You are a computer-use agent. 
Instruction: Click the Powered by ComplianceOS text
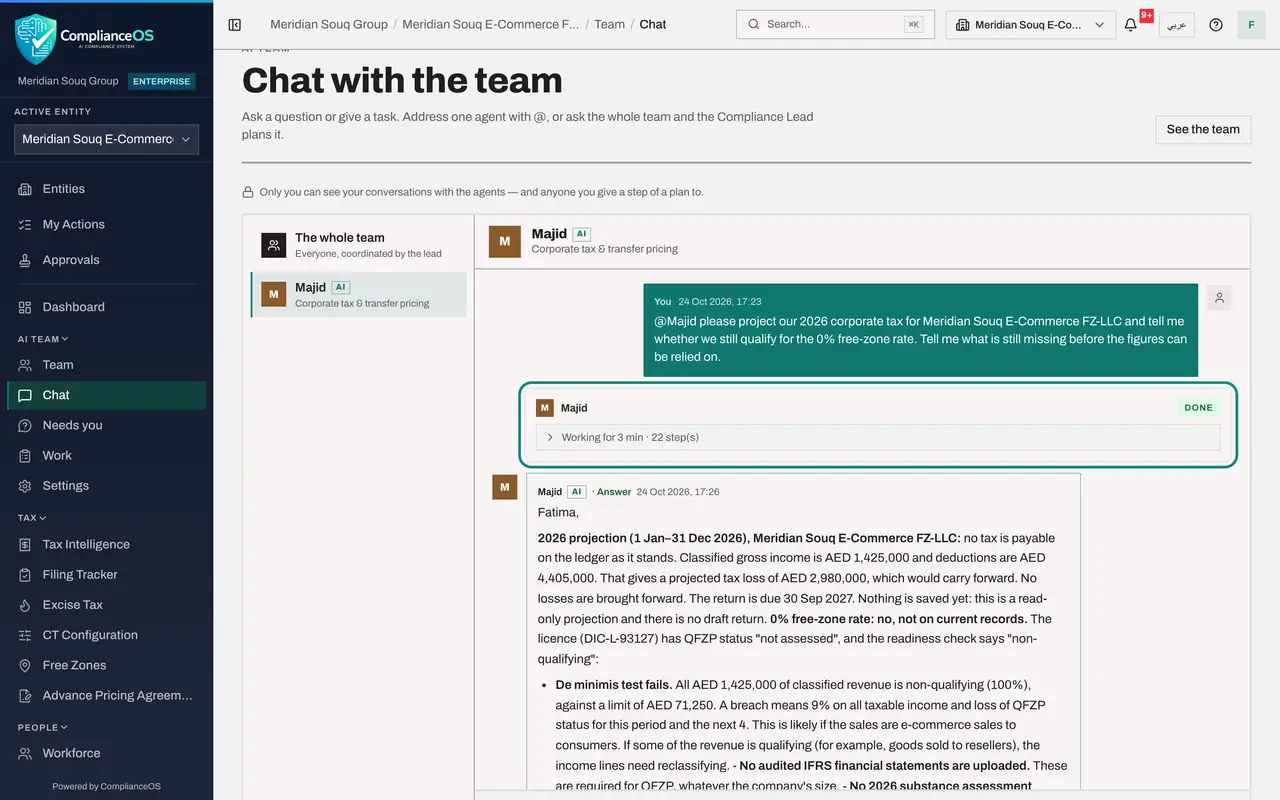click(x=106, y=786)
